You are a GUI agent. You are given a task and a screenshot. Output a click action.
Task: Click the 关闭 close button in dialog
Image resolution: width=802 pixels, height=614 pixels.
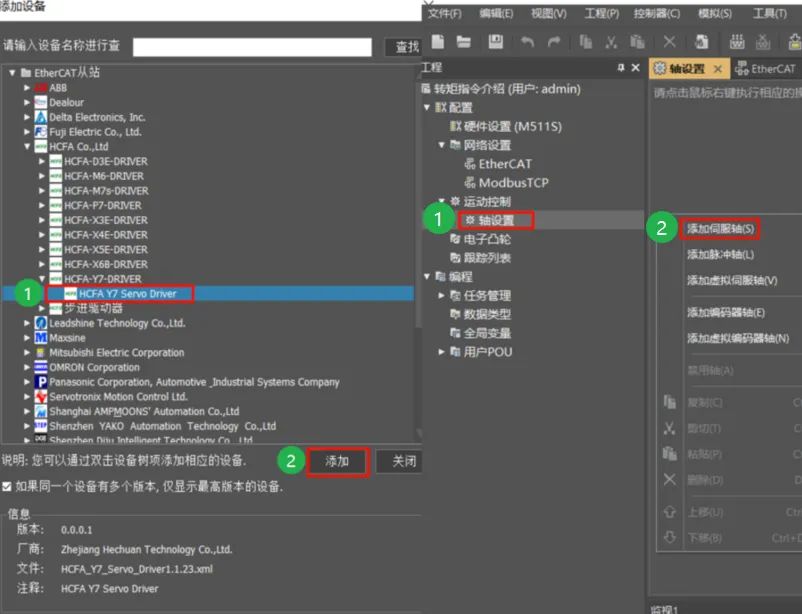coord(404,462)
